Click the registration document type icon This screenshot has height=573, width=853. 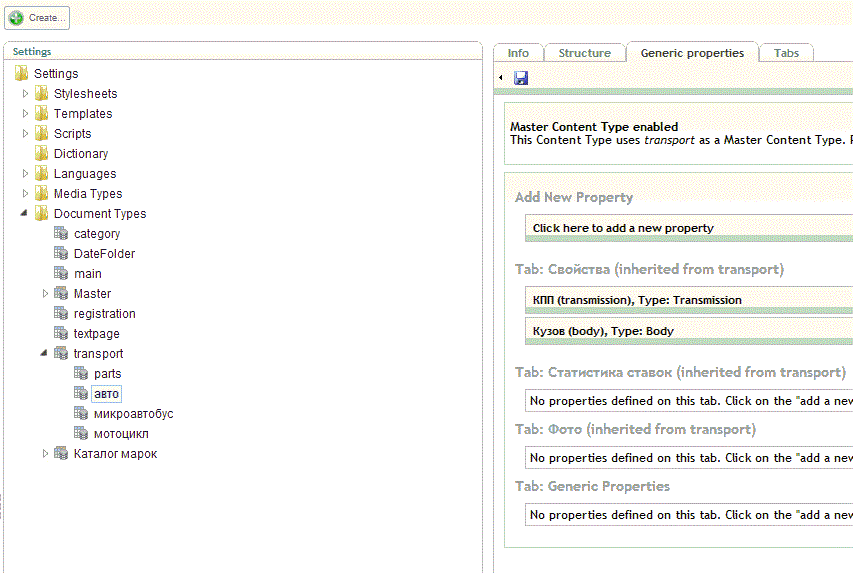tap(61, 314)
